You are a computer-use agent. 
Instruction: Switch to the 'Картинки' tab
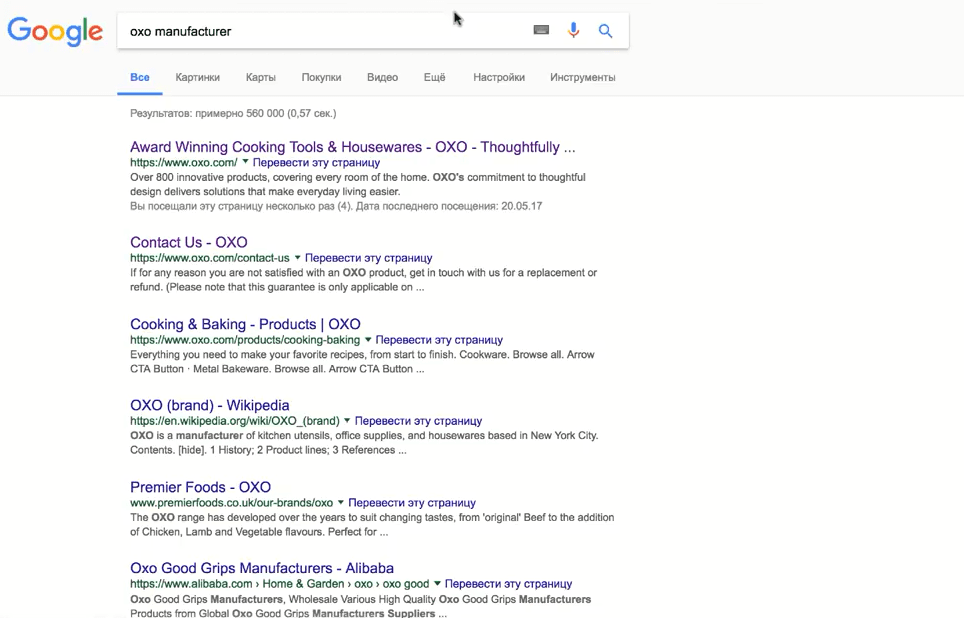[197, 77]
